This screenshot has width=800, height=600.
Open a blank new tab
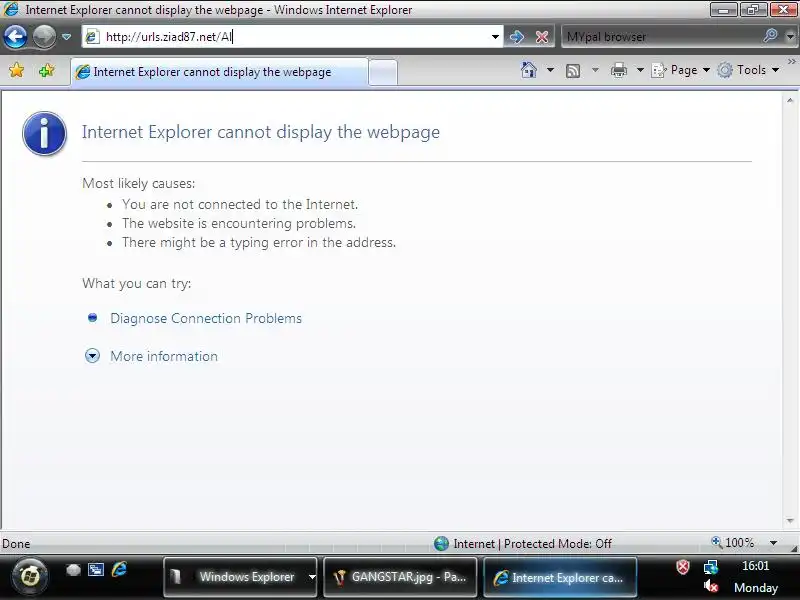point(383,72)
